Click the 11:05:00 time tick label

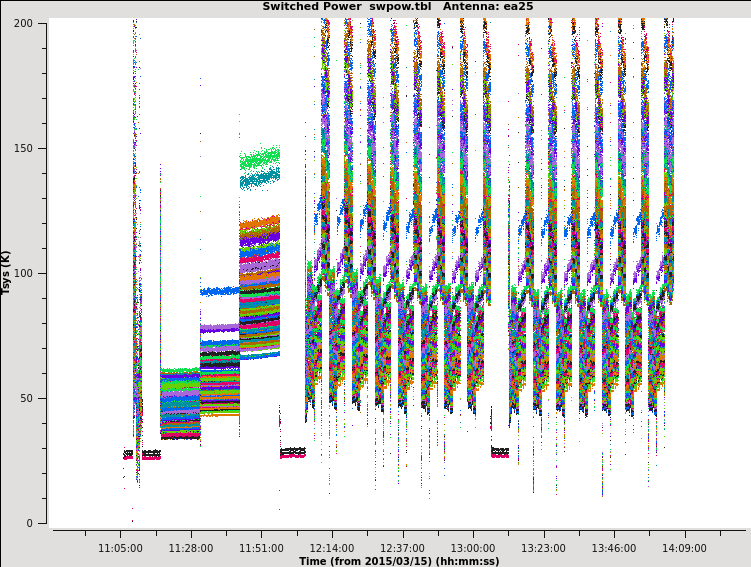(120, 548)
